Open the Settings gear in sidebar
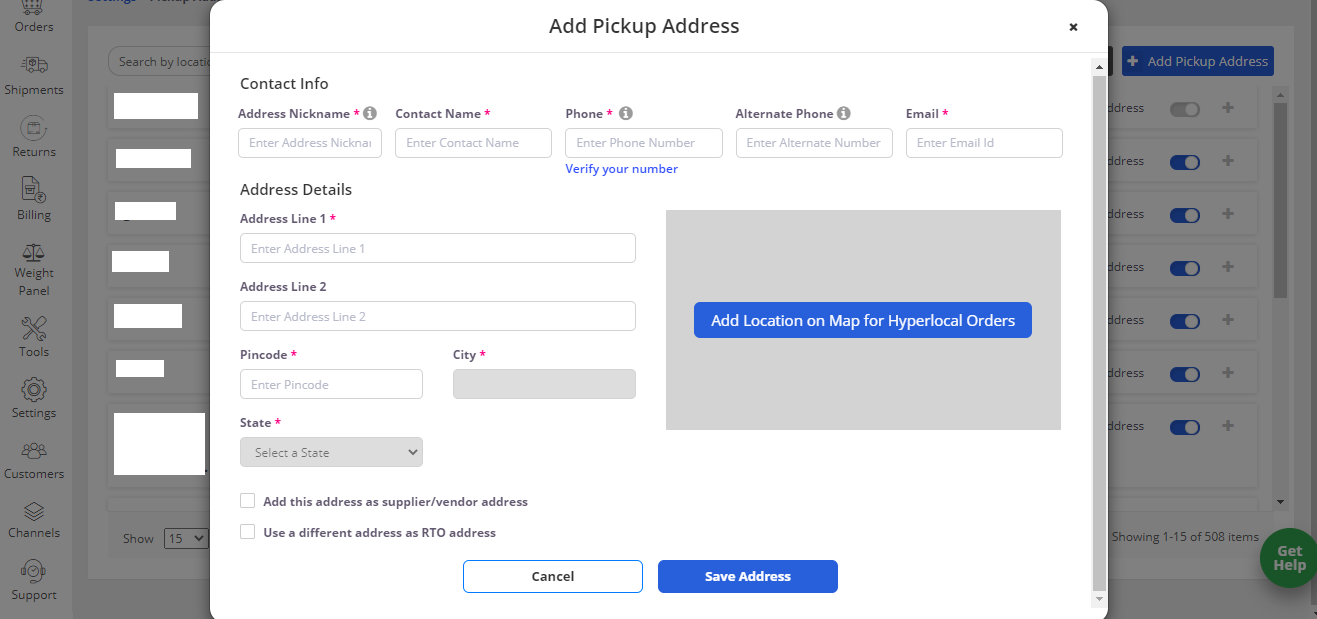Screen dimensions: 1317x619 point(34,389)
